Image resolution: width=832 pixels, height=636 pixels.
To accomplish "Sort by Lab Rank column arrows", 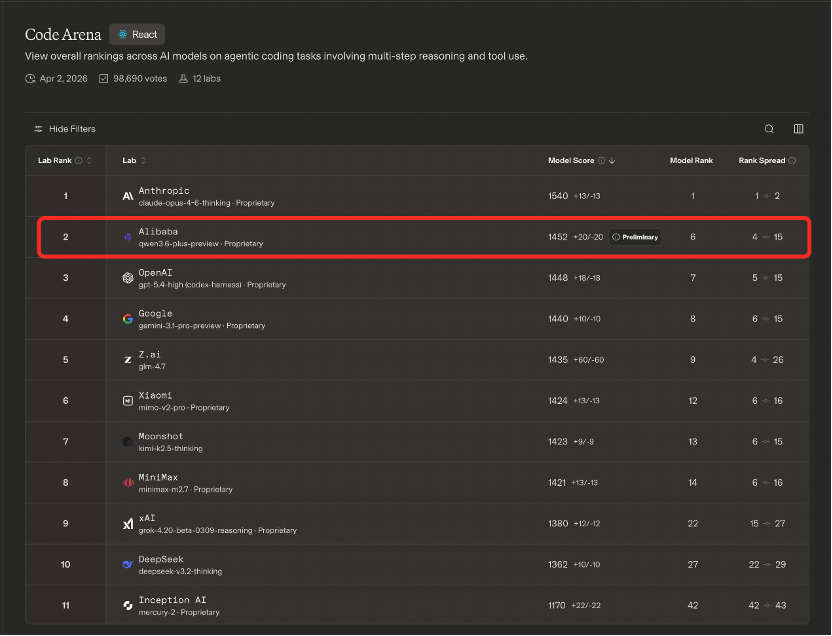I will point(89,160).
